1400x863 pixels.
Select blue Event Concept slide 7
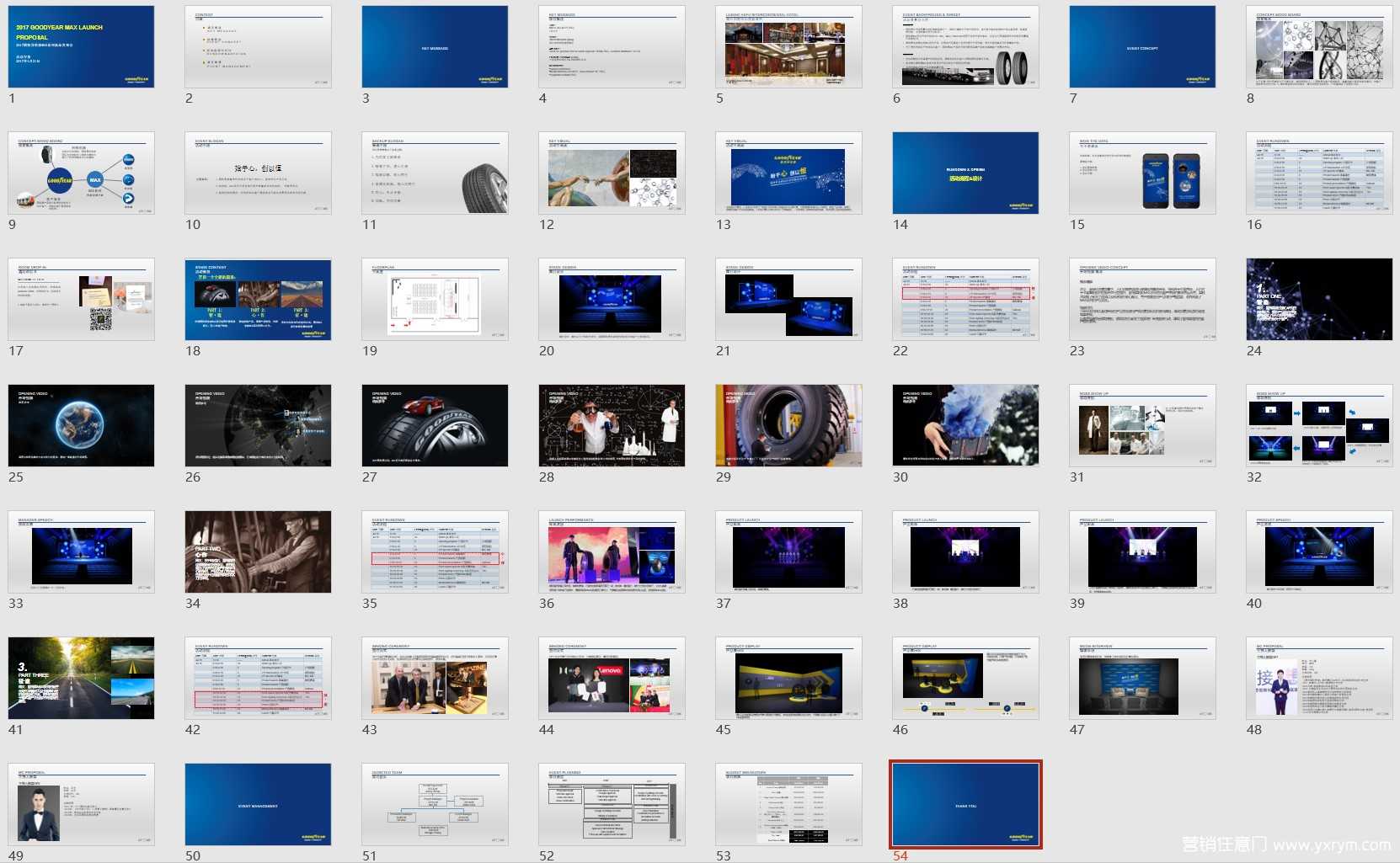[x=1142, y=46]
